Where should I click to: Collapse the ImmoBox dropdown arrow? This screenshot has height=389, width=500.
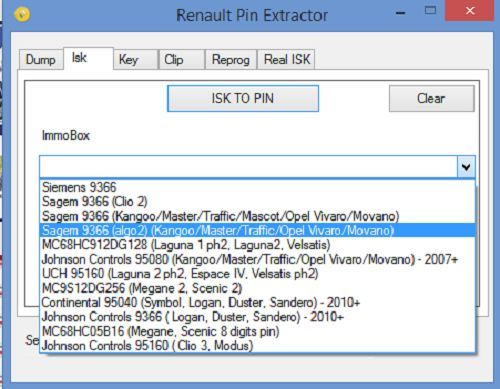tap(466, 166)
